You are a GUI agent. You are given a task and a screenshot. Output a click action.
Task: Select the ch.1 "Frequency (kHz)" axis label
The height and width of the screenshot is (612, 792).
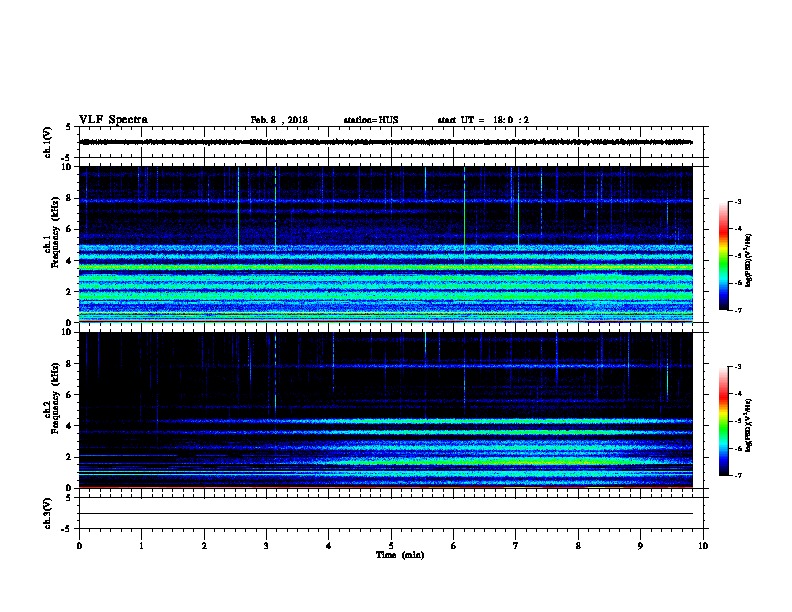click(55, 232)
